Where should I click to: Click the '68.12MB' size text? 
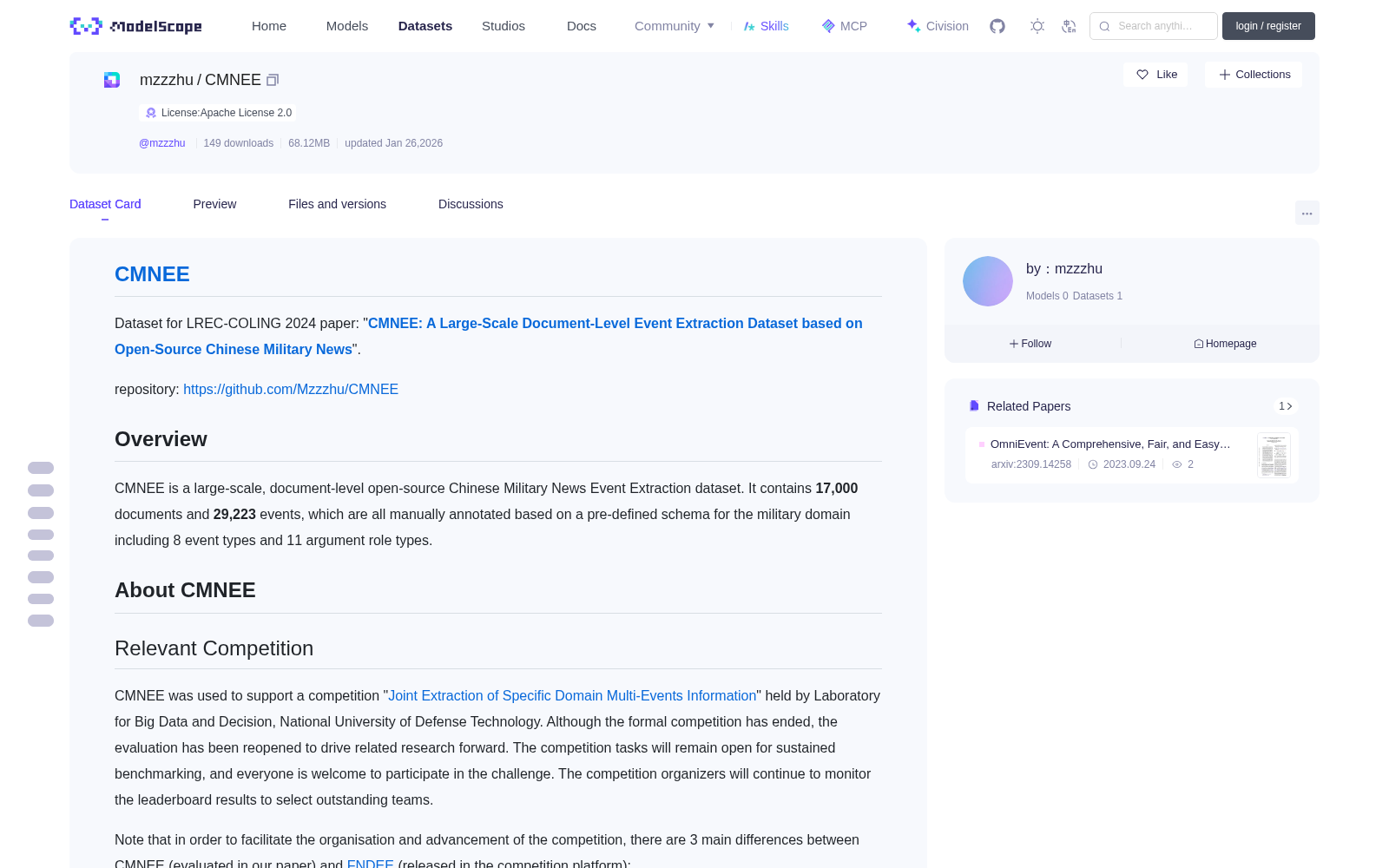pos(309,143)
